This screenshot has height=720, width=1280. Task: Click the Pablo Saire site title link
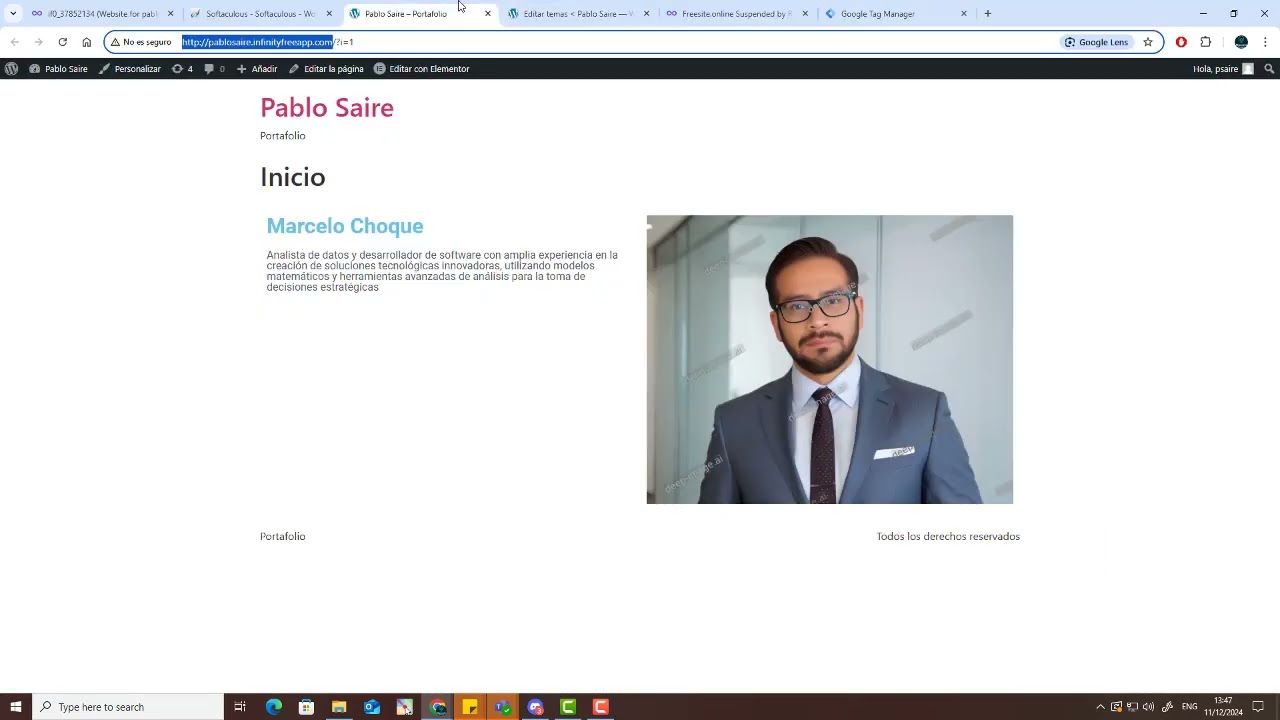(x=327, y=107)
